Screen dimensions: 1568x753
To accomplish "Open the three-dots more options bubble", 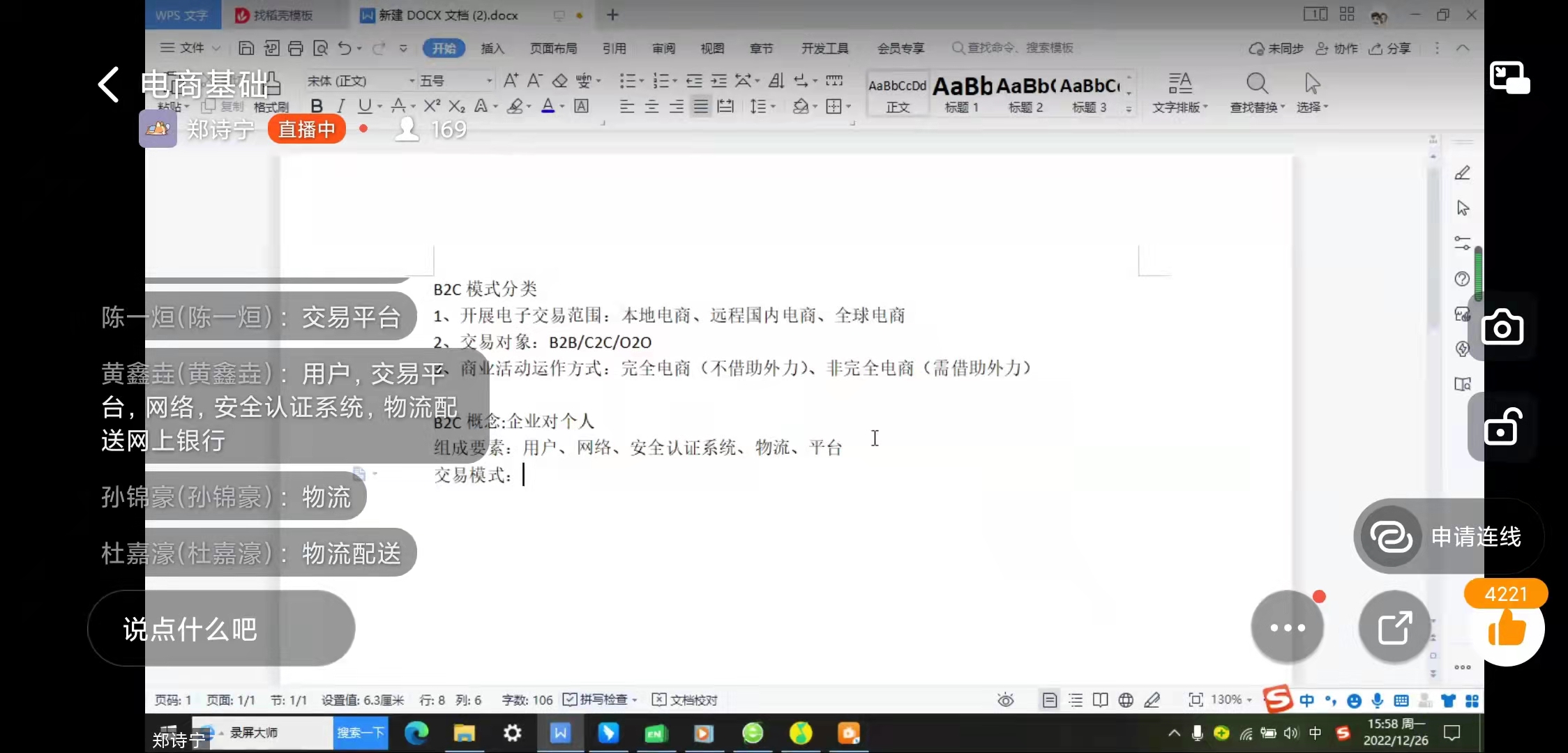I will click(x=1287, y=627).
